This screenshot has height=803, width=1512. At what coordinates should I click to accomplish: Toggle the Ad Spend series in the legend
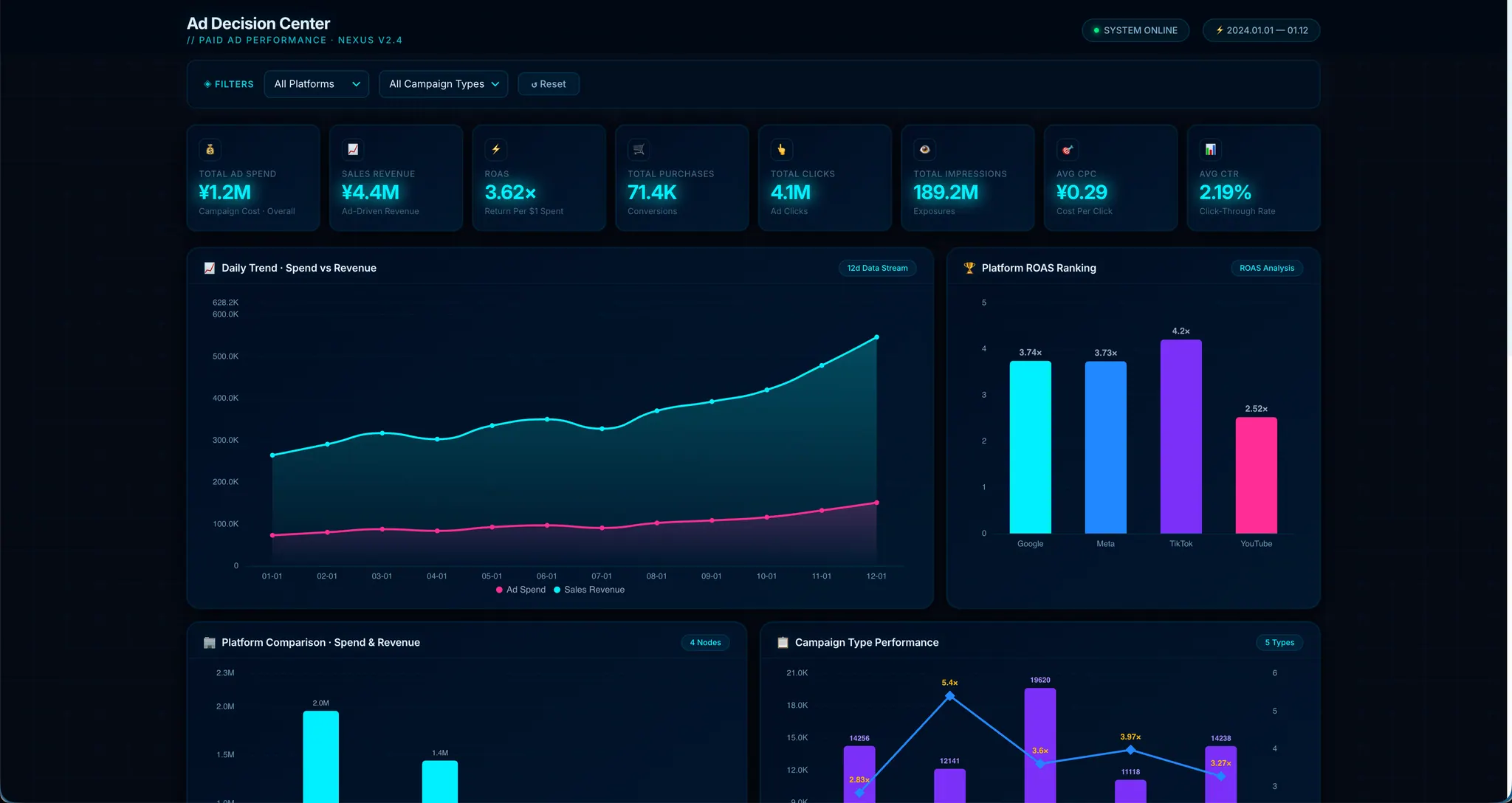click(x=521, y=590)
